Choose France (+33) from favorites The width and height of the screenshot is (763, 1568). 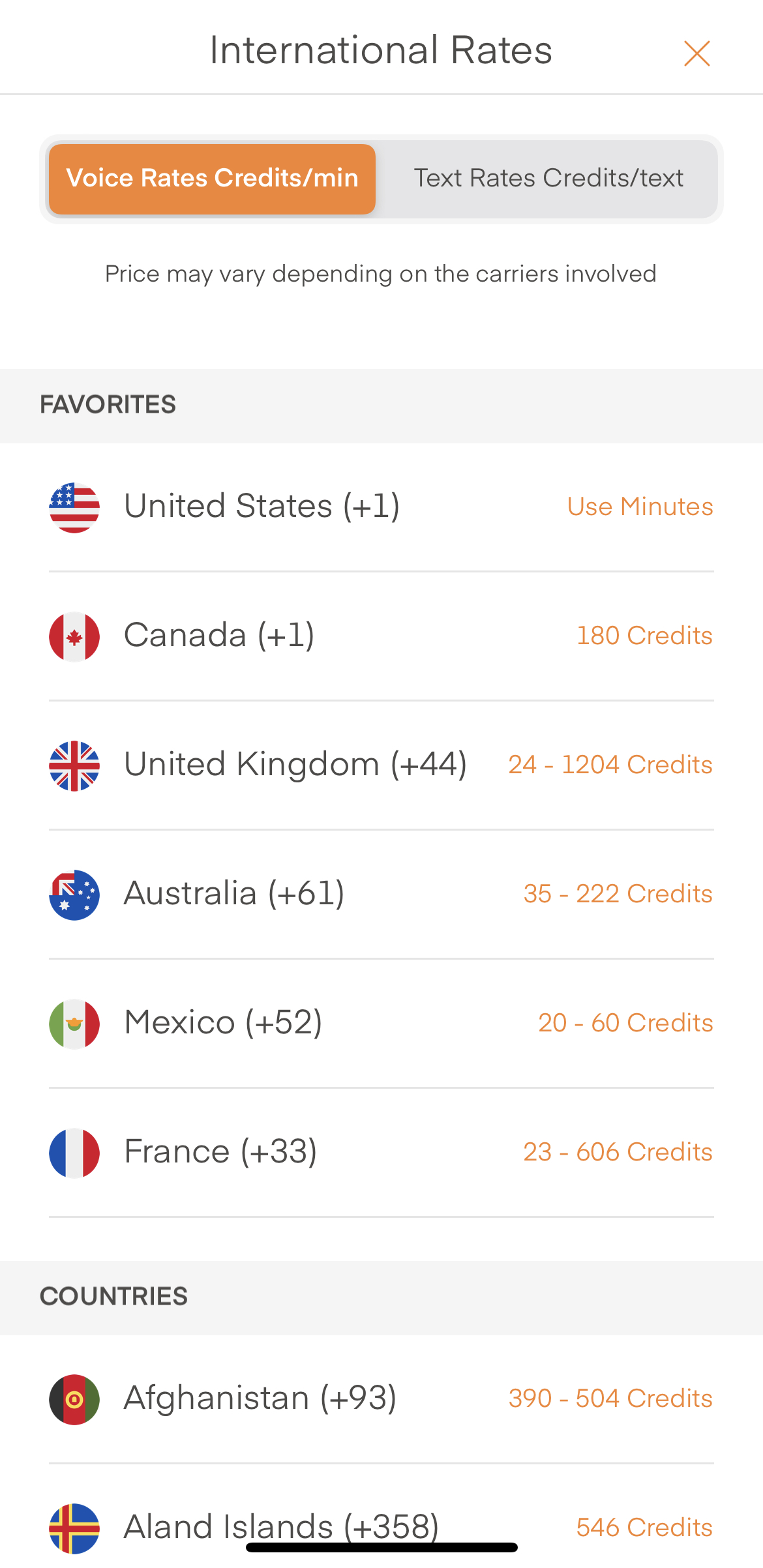point(220,1151)
